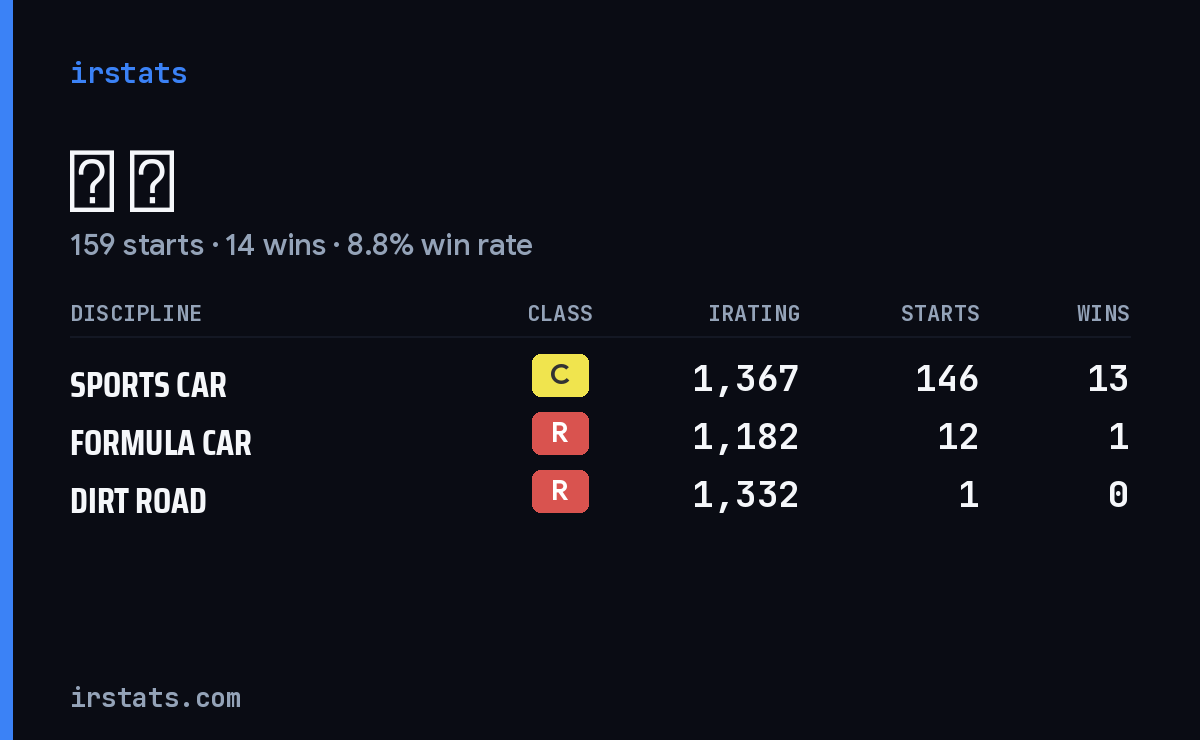The width and height of the screenshot is (1200, 740).
Task: Click the yellow C class badge
Action: coord(560,375)
